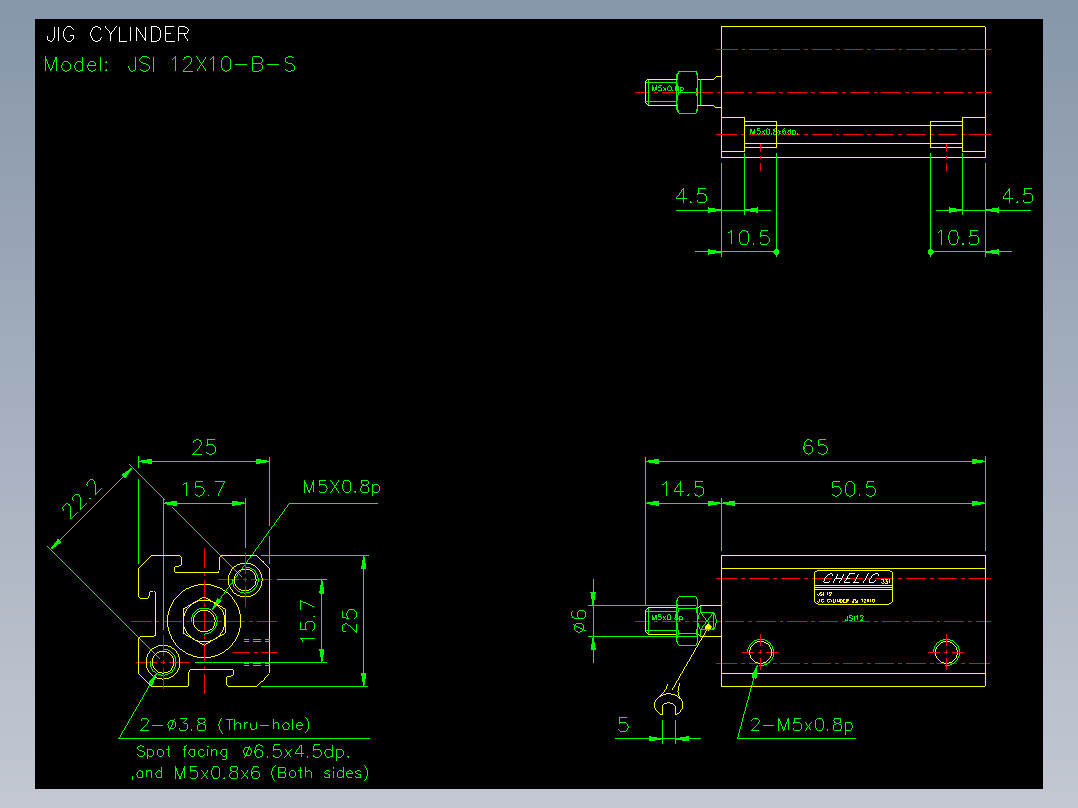The height and width of the screenshot is (808, 1078).
Task: Click the vertical "25" height dimension
Action: click(349, 621)
